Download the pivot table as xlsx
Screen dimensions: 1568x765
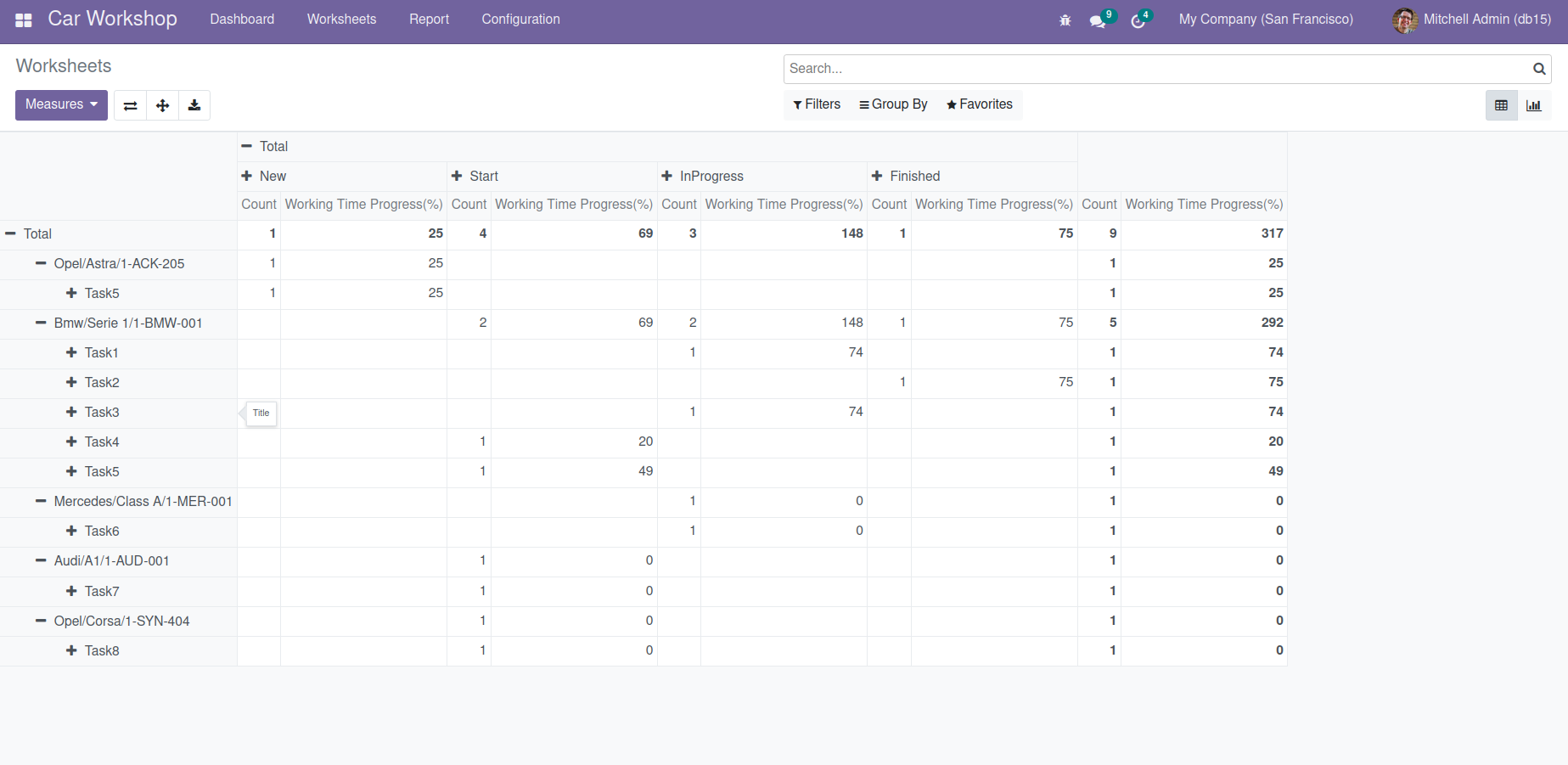pos(194,105)
